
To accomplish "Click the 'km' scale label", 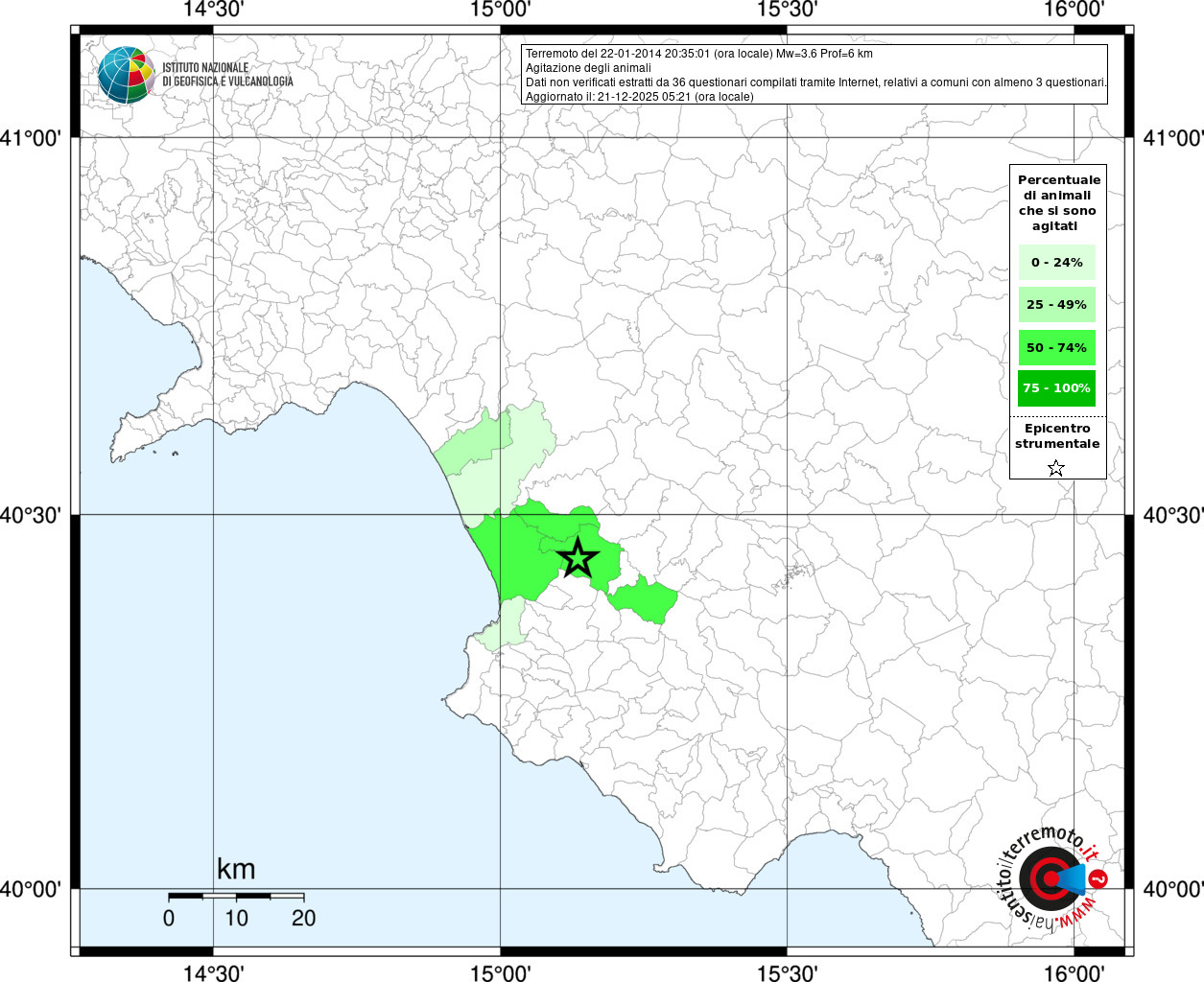I will pyautogui.click(x=236, y=869).
